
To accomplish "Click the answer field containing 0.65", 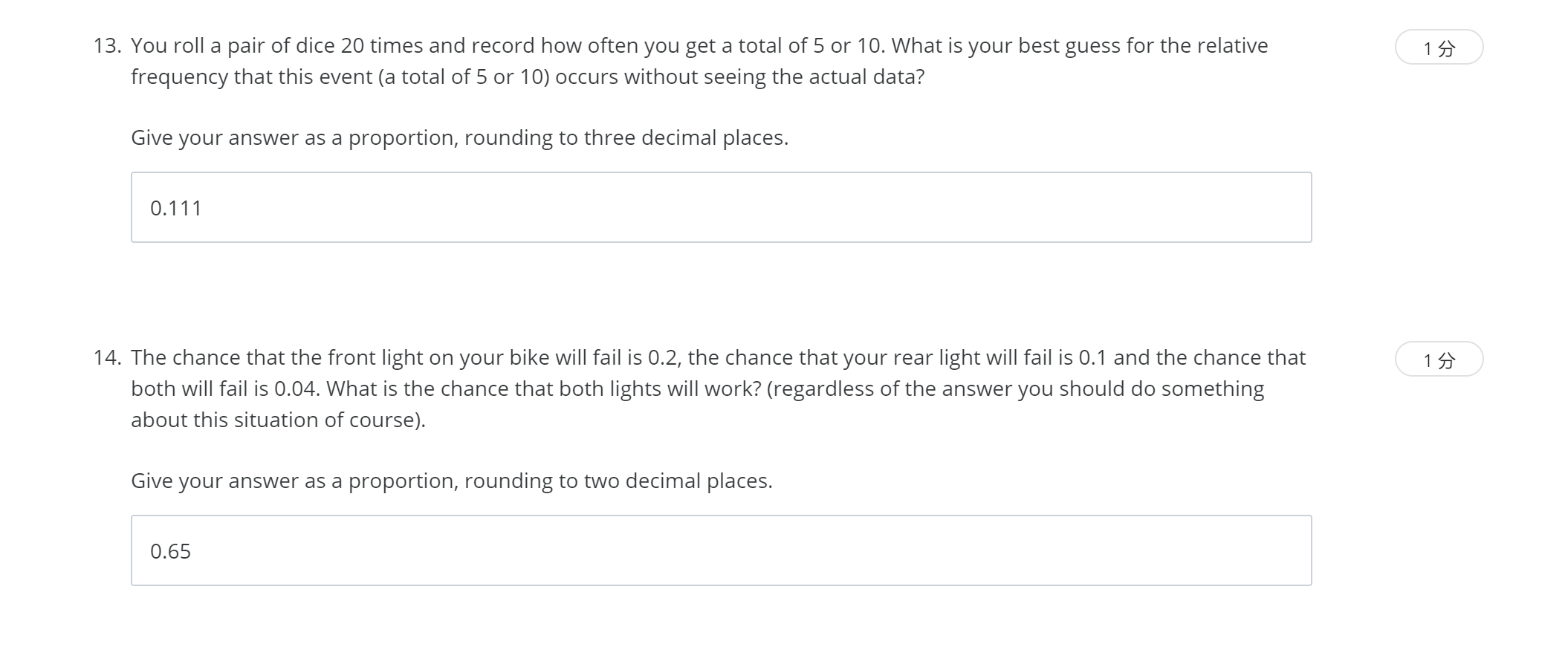I will pyautogui.click(x=721, y=550).
